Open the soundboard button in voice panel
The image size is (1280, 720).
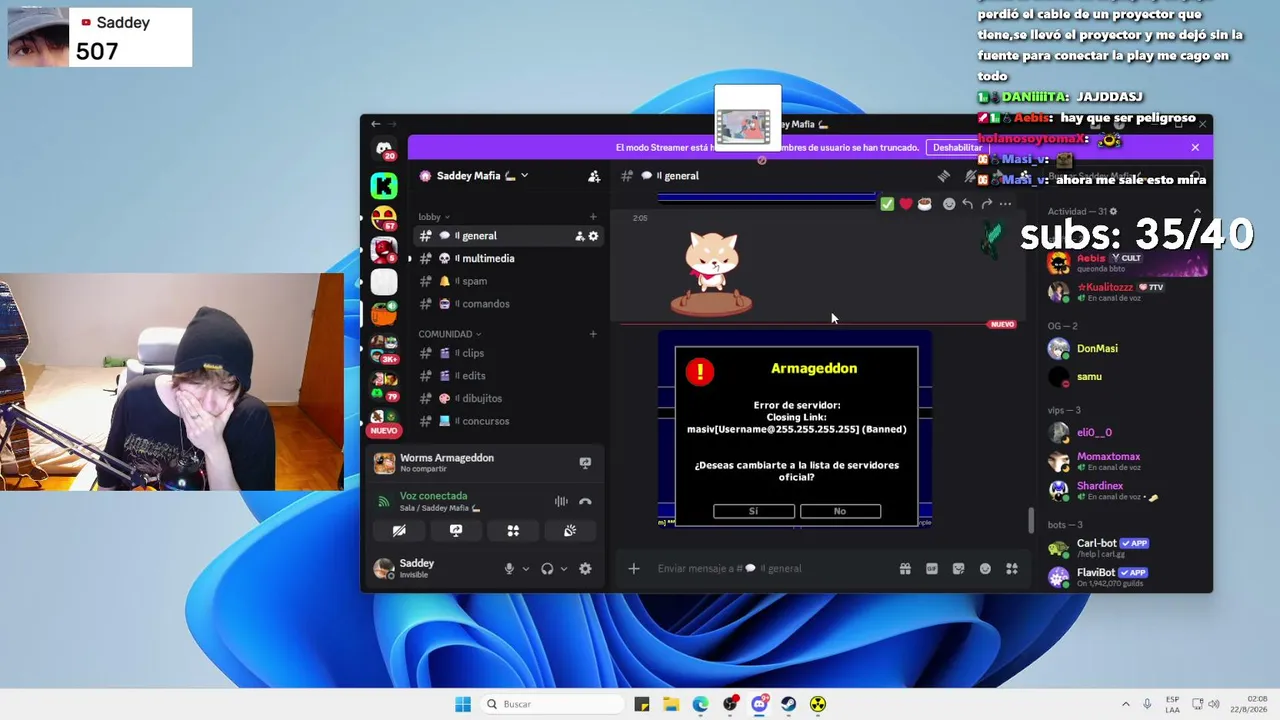(570, 530)
